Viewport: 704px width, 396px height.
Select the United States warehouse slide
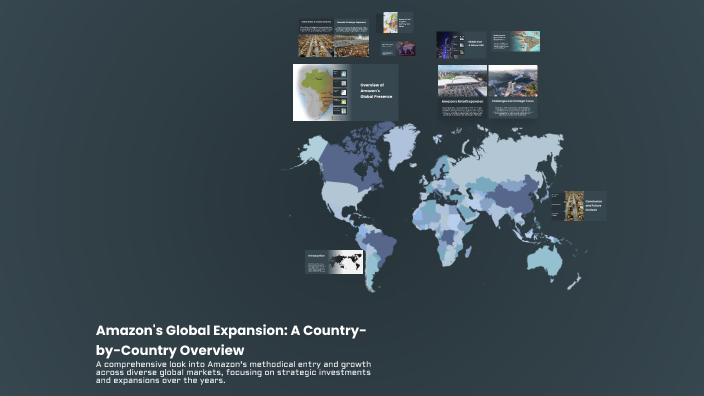[316, 38]
